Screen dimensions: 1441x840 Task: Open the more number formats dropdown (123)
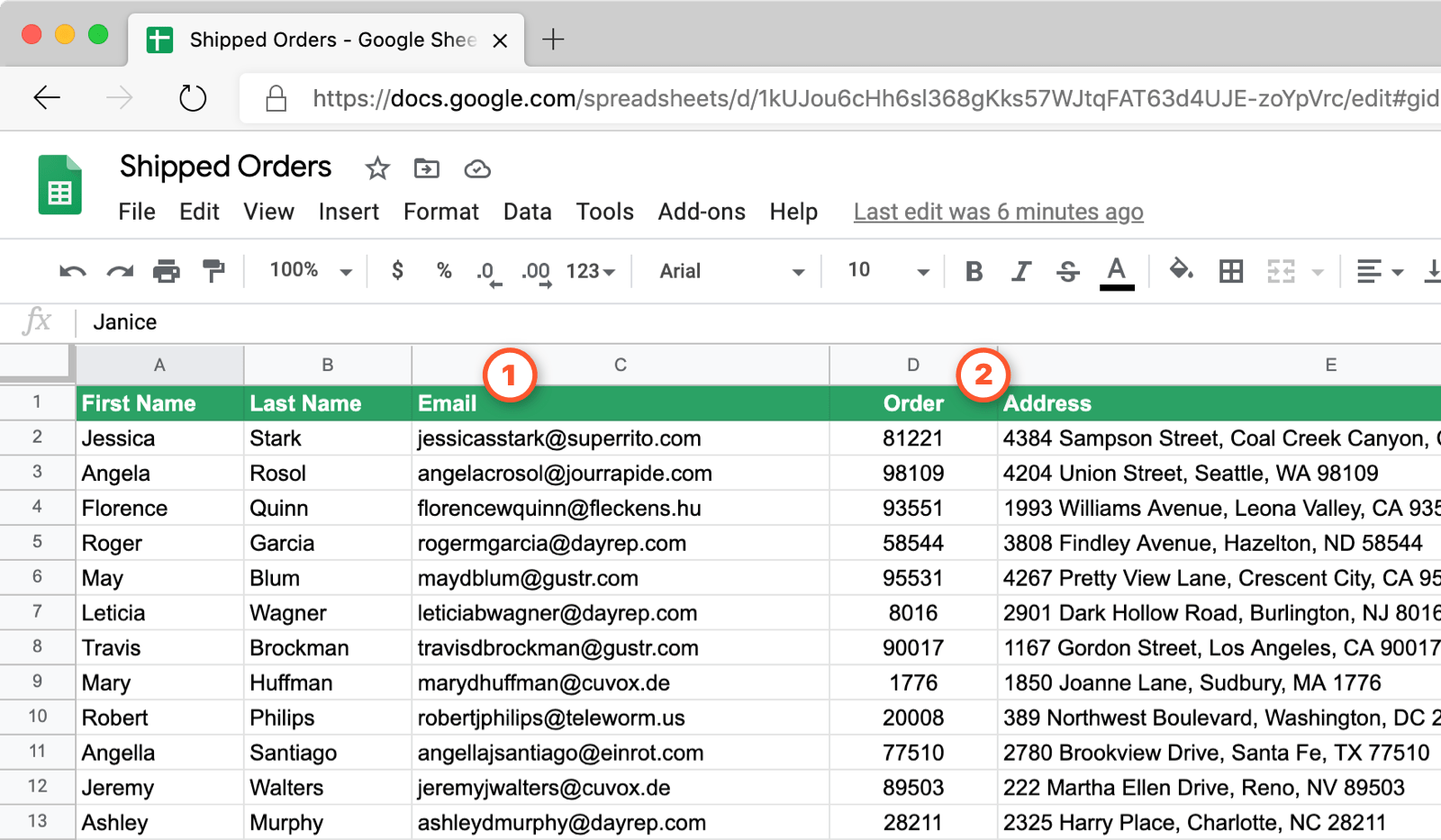tap(590, 270)
